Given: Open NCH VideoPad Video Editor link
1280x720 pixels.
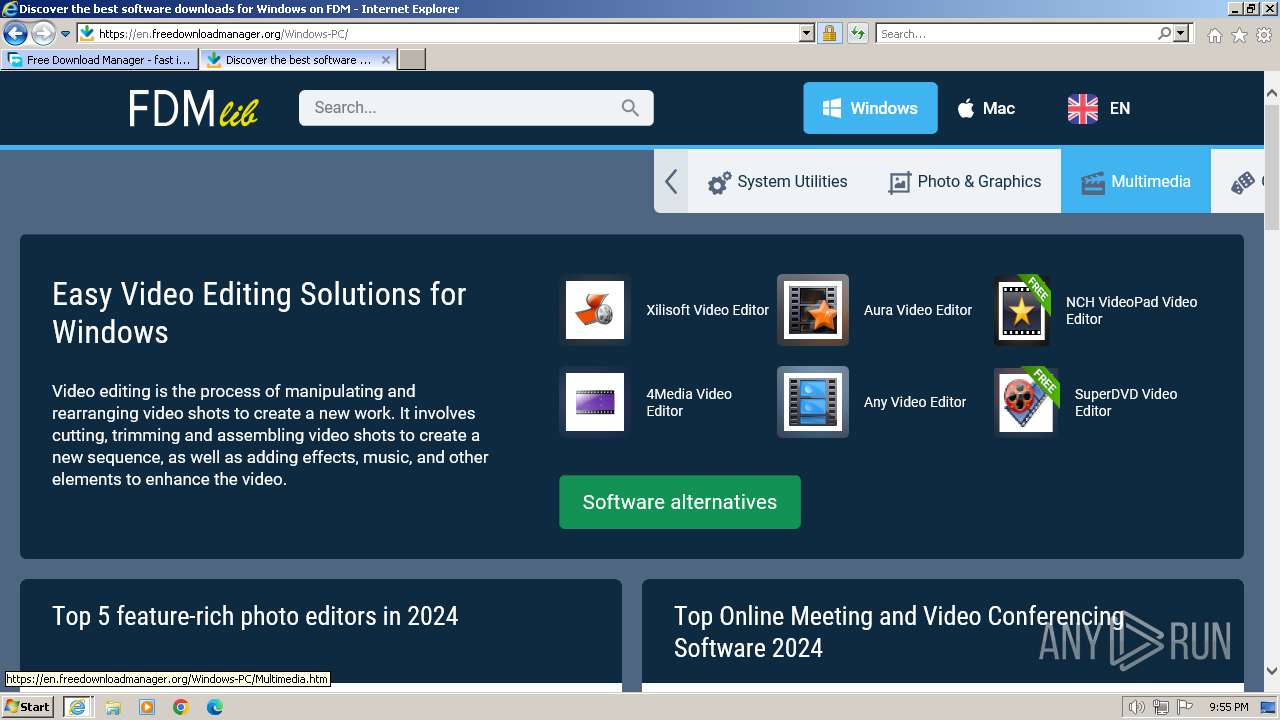Looking at the screenshot, I should point(1131,310).
